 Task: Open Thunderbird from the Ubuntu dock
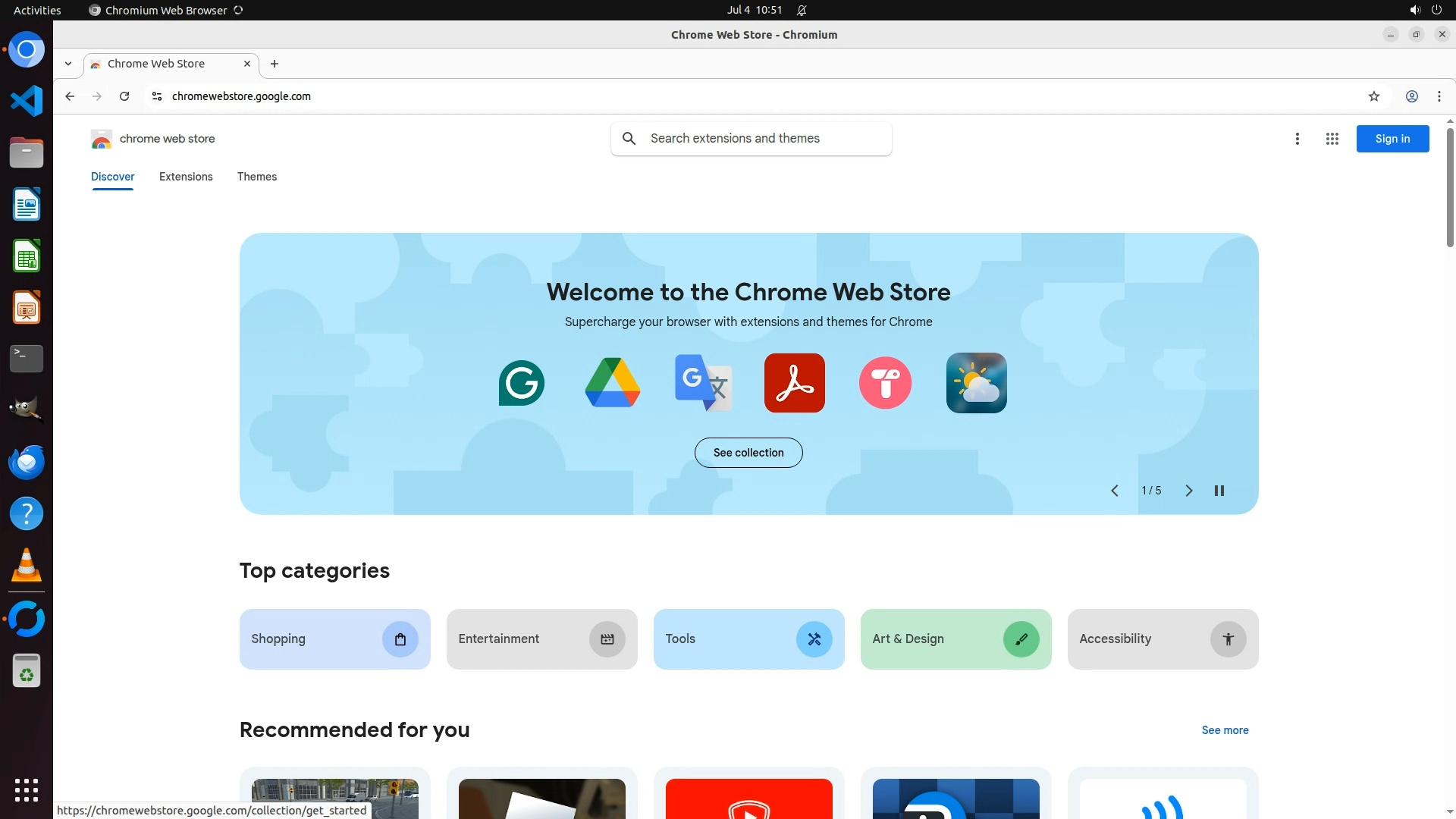(x=27, y=462)
